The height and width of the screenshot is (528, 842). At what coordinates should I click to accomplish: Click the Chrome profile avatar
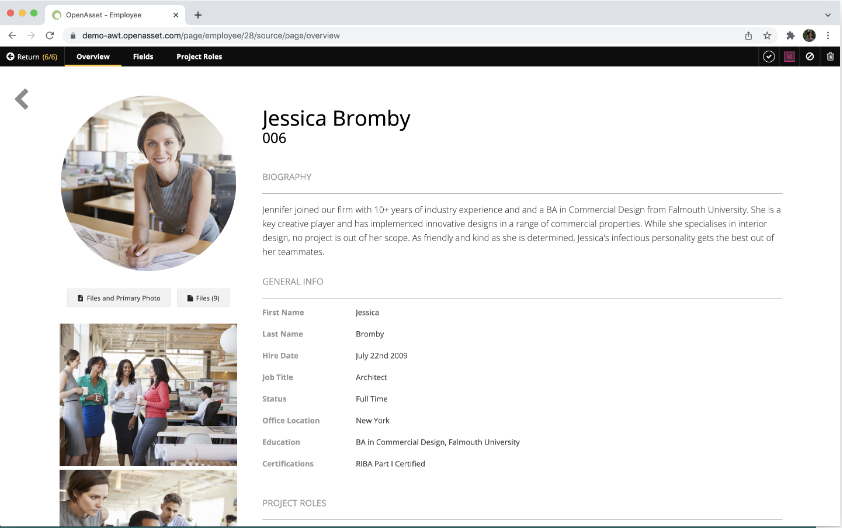click(809, 35)
